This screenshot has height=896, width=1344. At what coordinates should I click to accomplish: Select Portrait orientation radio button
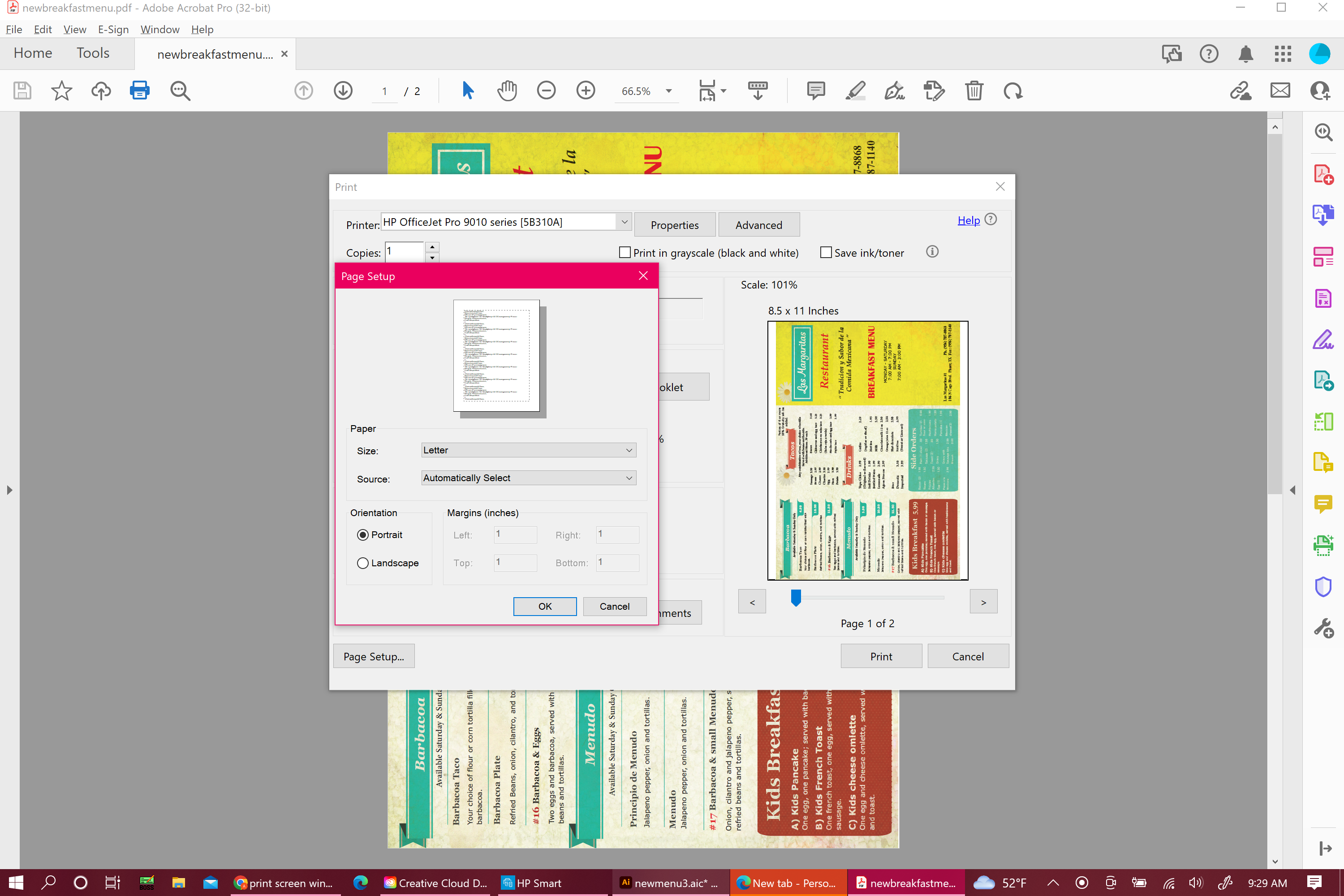coord(363,535)
